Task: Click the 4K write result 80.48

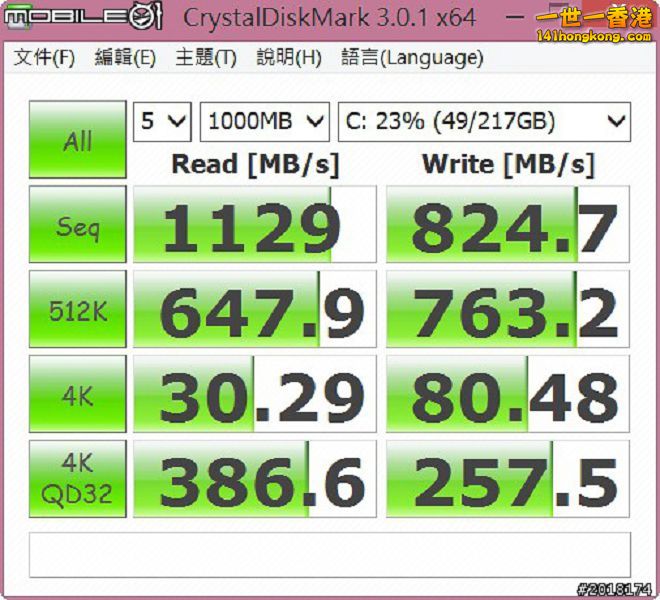Action: 508,394
